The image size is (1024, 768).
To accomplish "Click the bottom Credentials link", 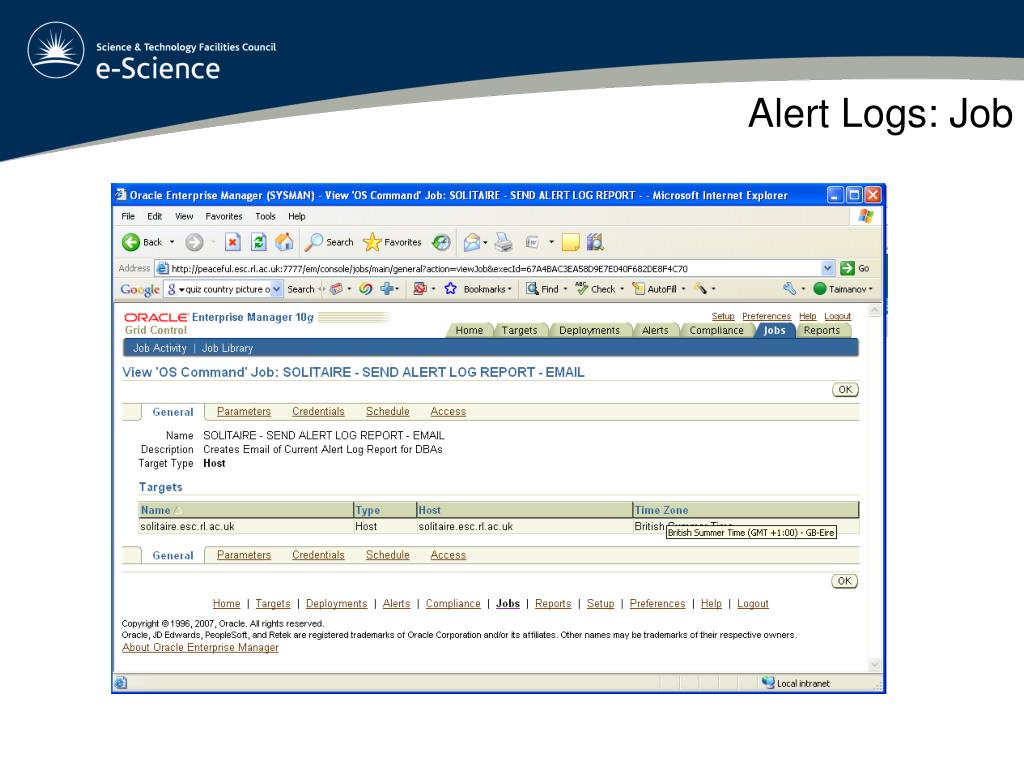I will [x=318, y=554].
